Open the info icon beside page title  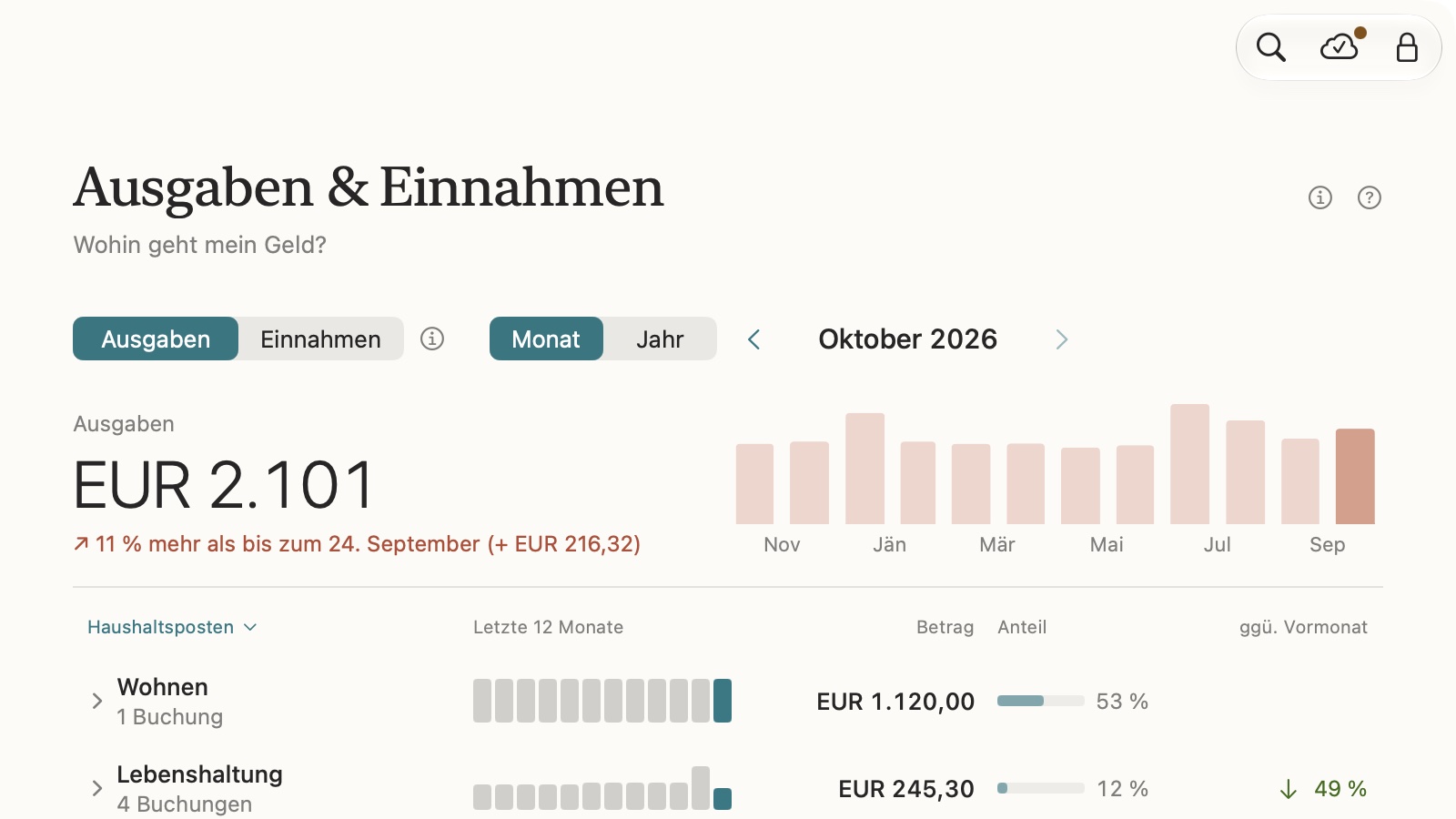pyautogui.click(x=1320, y=197)
